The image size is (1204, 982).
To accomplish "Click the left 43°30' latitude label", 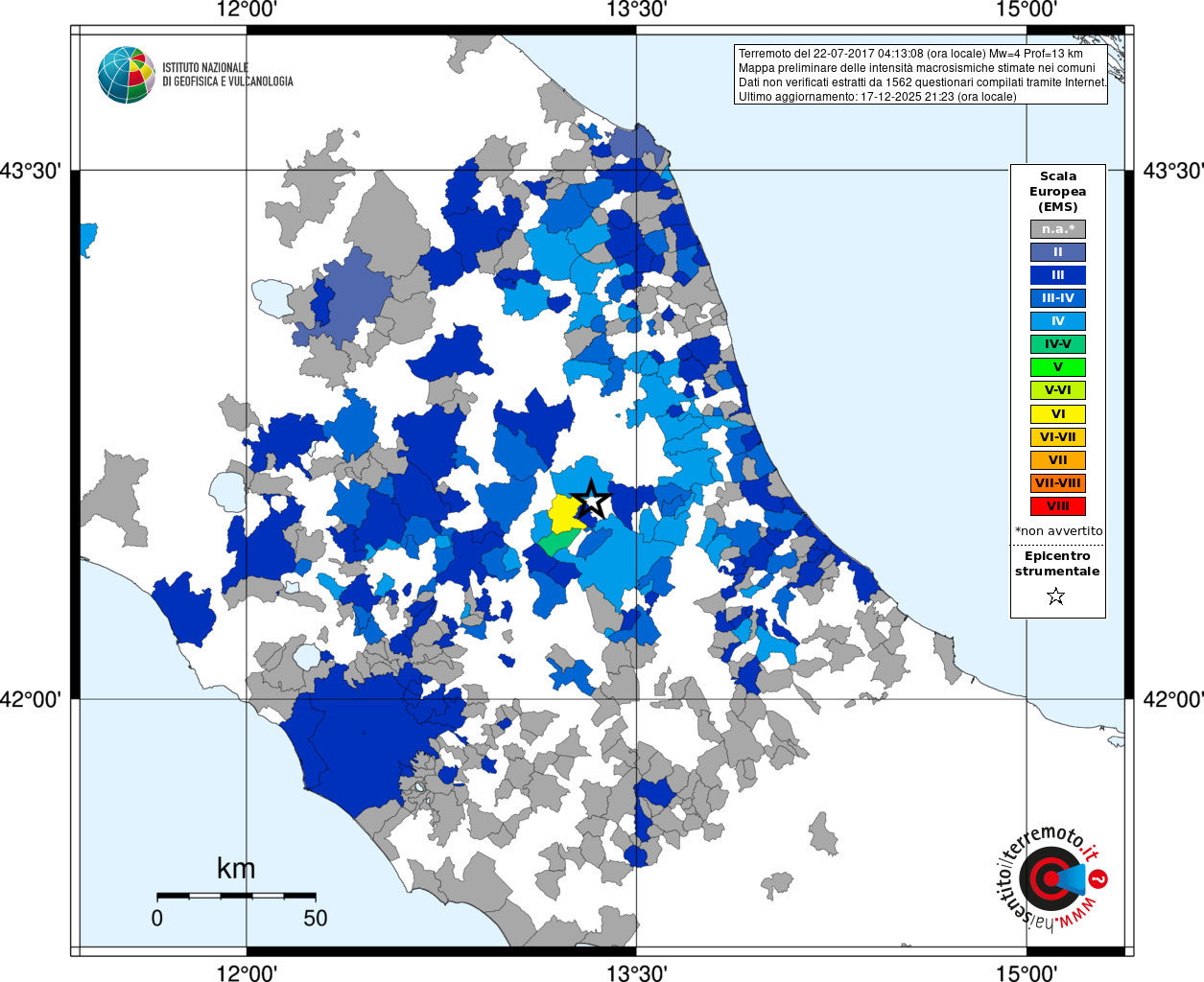I will pyautogui.click(x=31, y=171).
